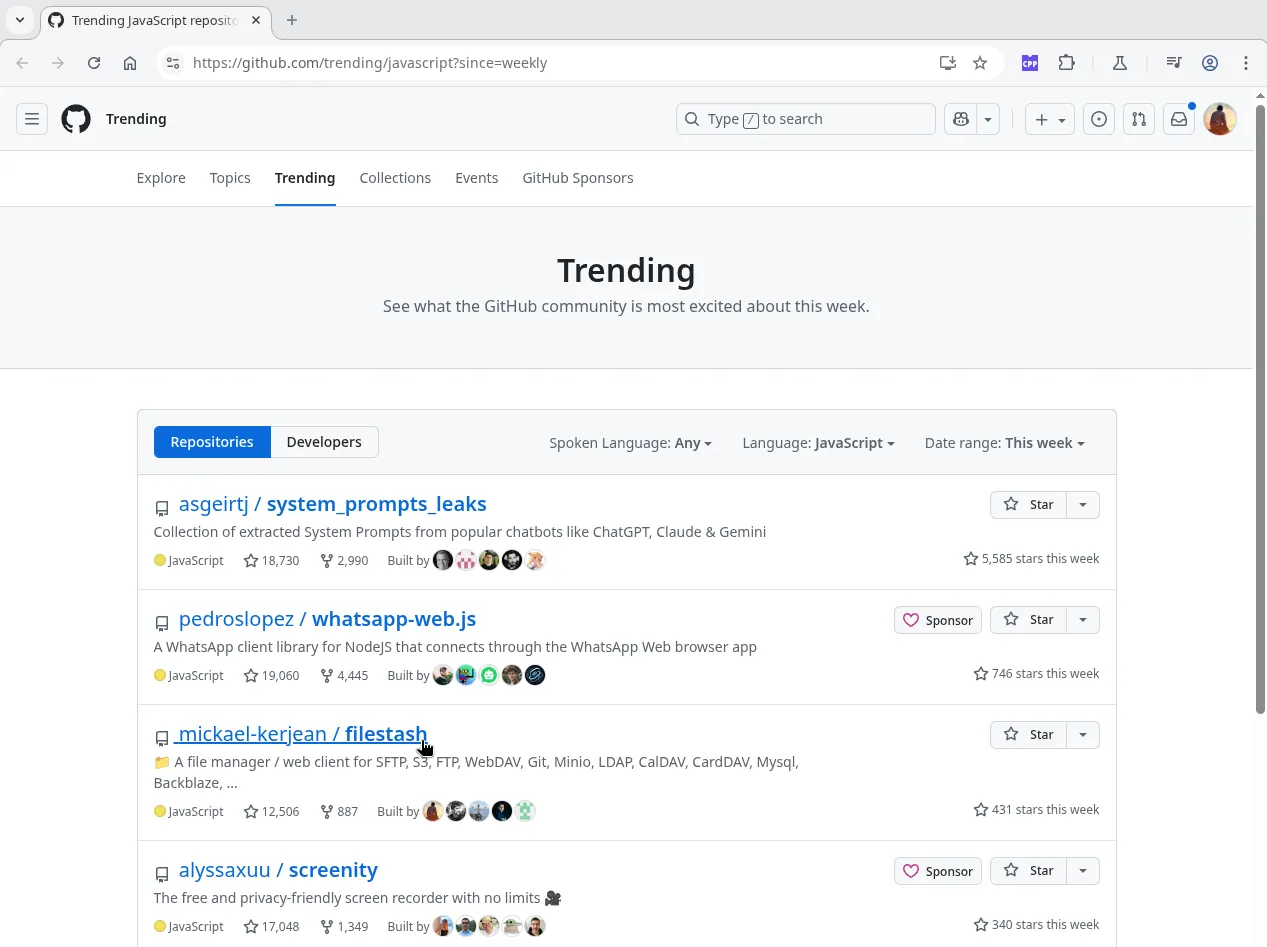
Task: Open the GitHub hamburger navigation menu
Action: point(32,119)
